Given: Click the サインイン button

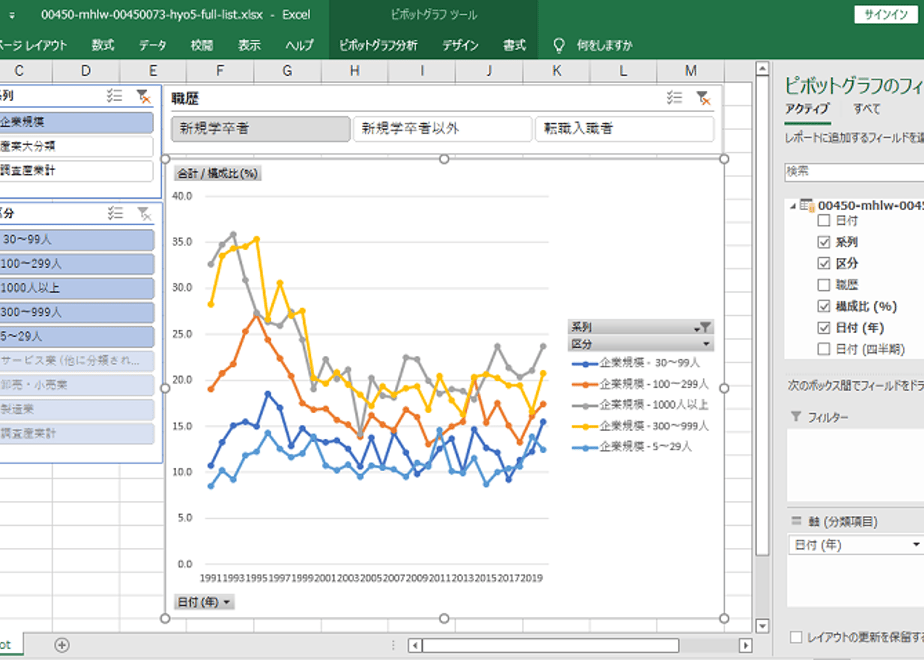Looking at the screenshot, I should tap(886, 15).
